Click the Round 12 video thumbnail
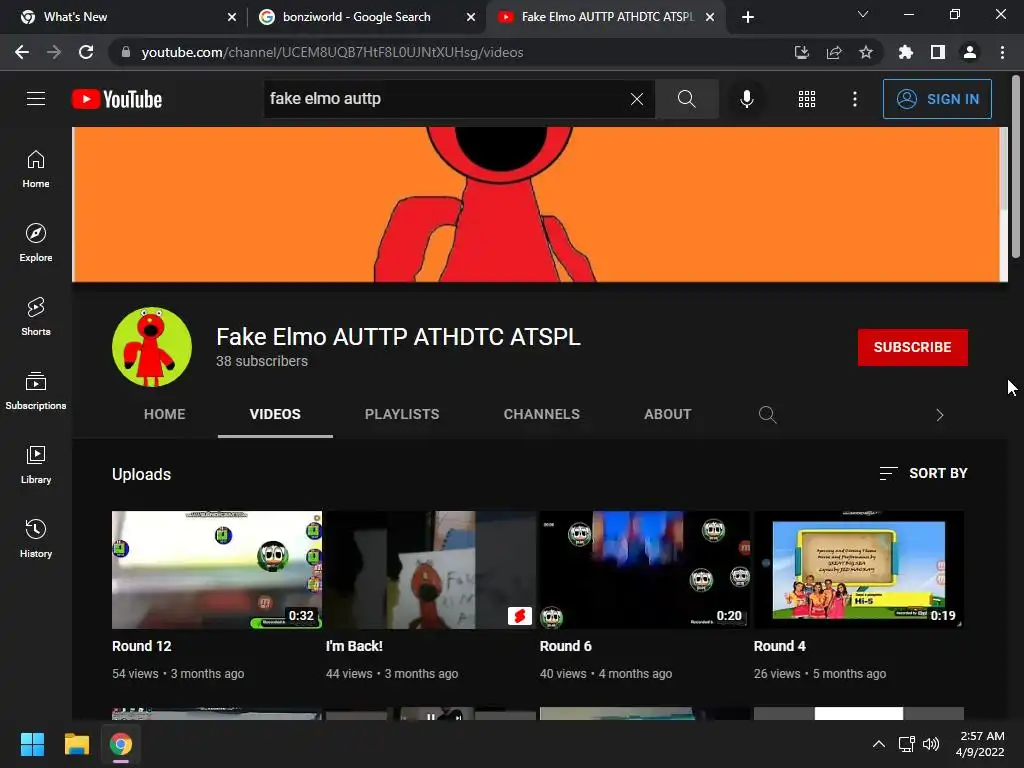The image size is (1024, 768). (217, 570)
